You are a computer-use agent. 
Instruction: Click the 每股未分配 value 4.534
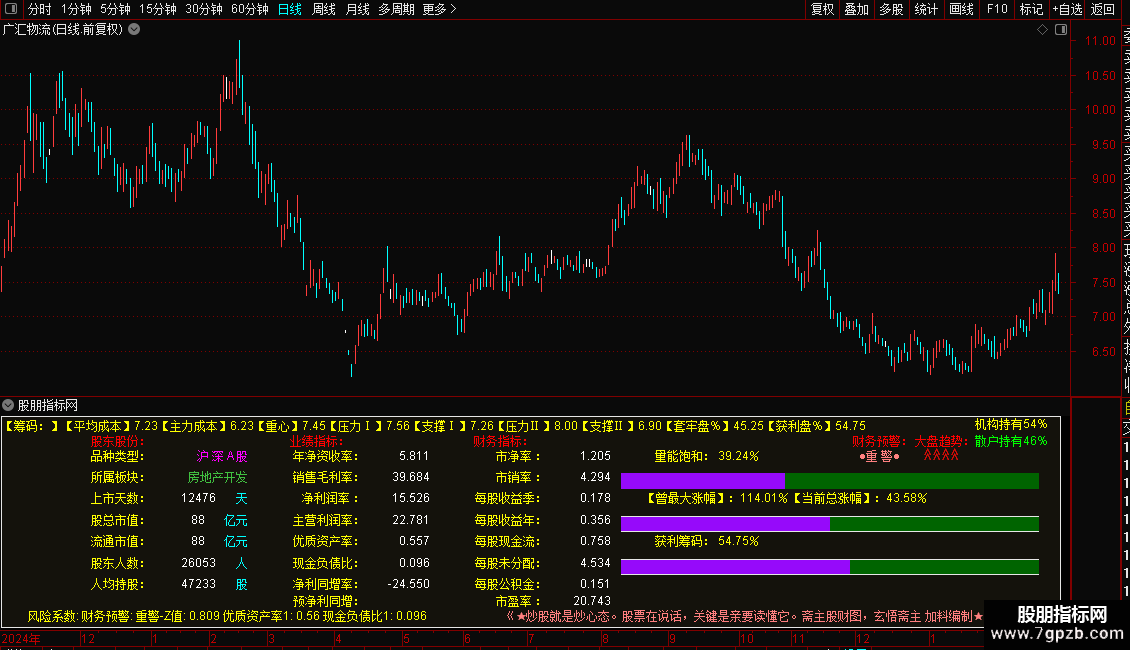point(595,563)
